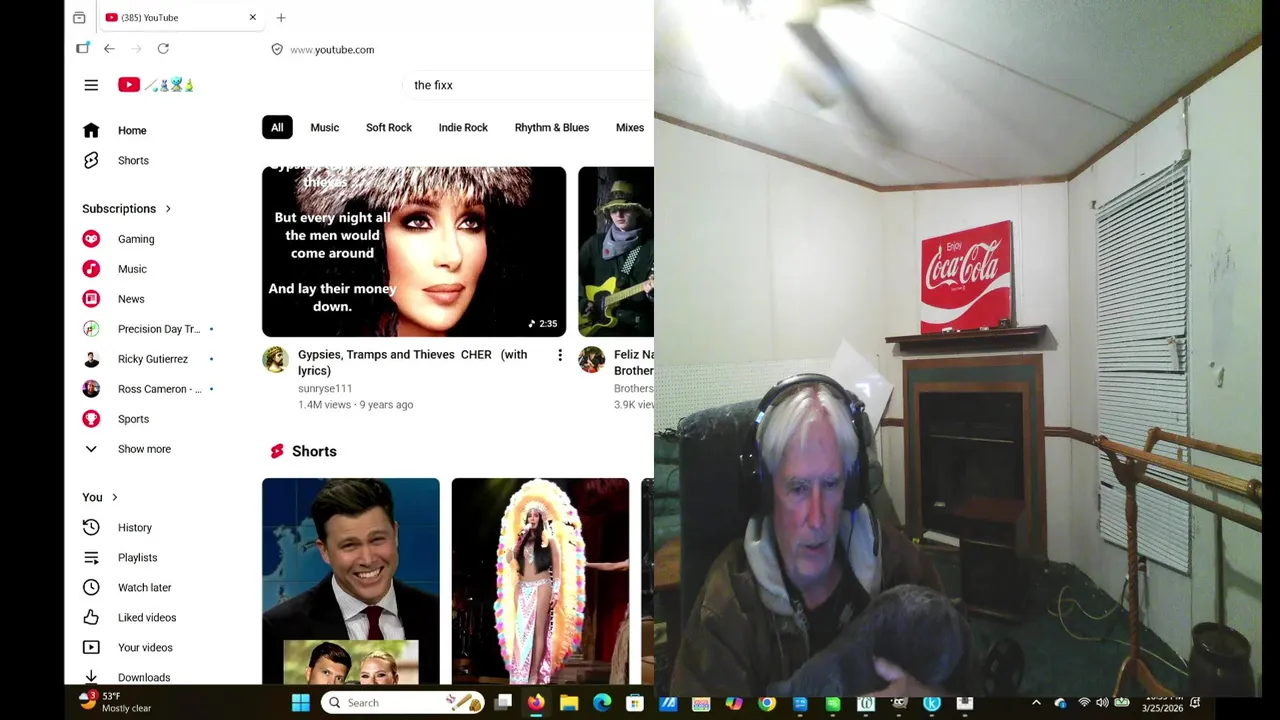Open File Explorer from the taskbar
The width and height of the screenshot is (1280, 720).
[x=569, y=703]
